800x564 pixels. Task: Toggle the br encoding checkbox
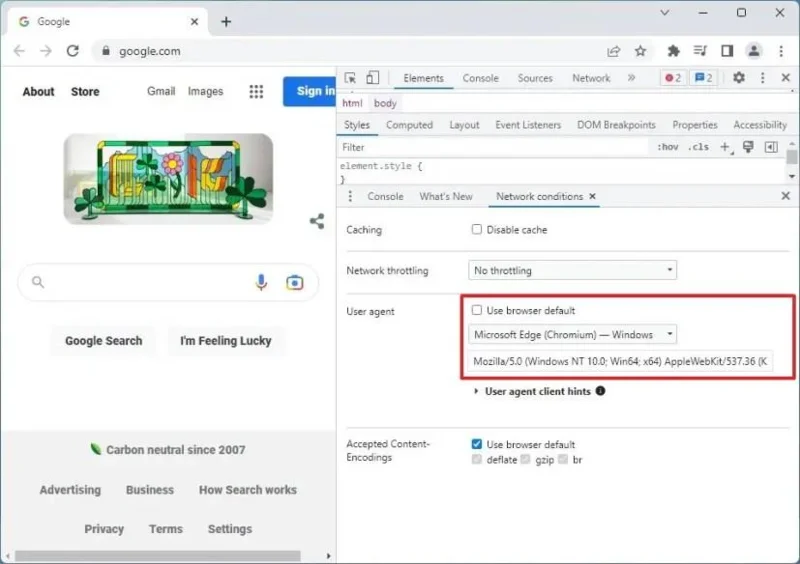pyautogui.click(x=563, y=459)
